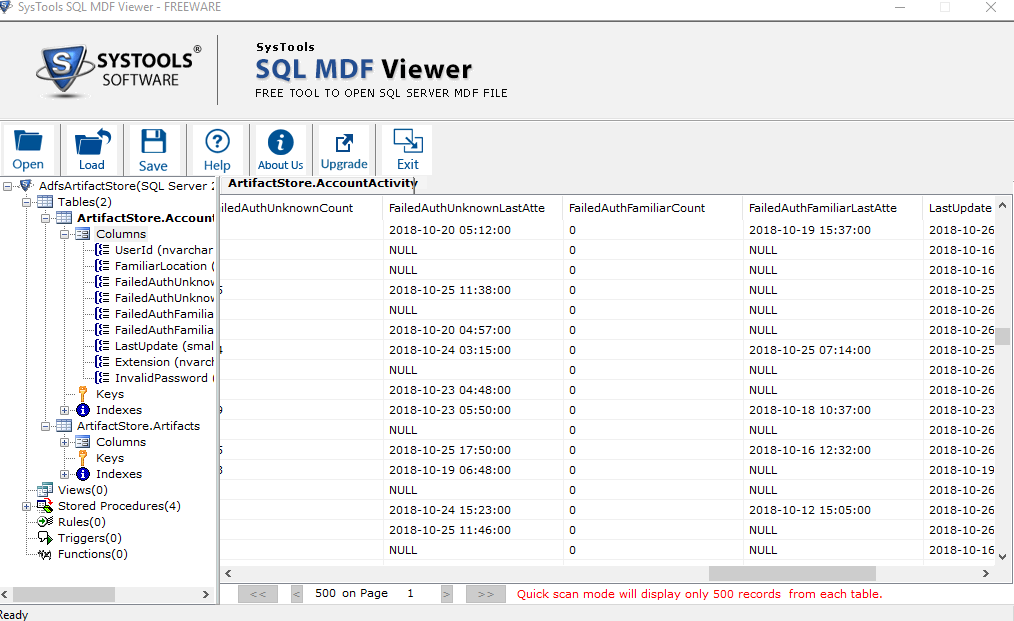The image size is (1014, 621).
Task: Go to the first page with <<
Action: [258, 594]
